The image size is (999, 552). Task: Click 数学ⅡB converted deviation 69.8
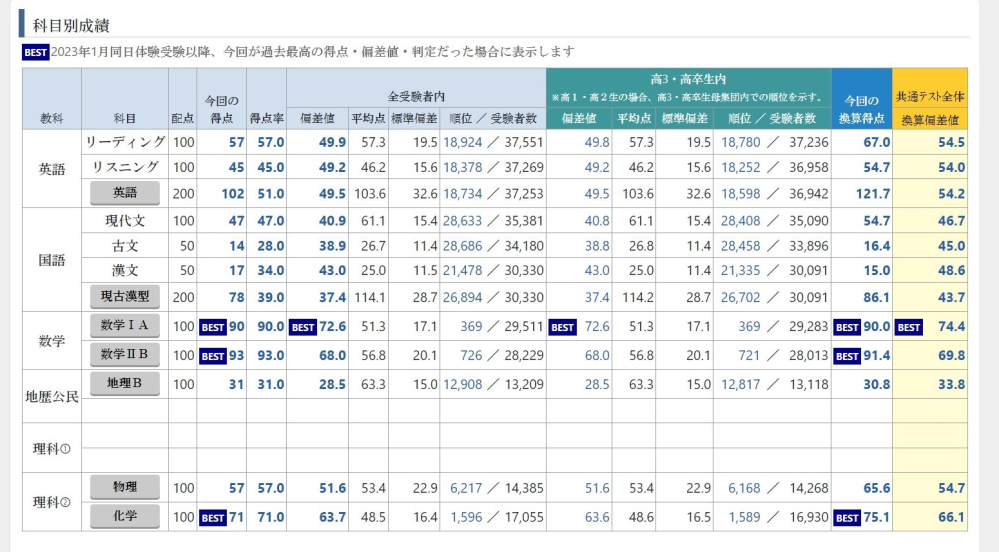[x=951, y=355]
